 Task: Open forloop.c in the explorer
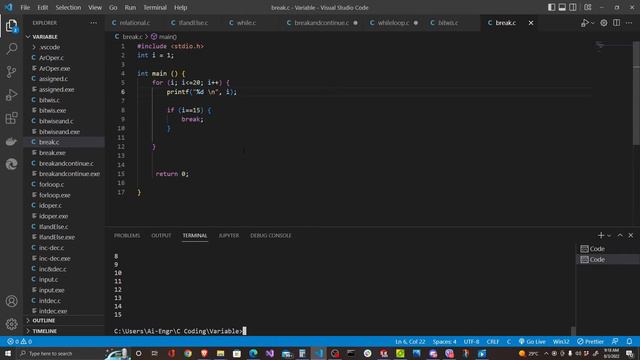(51, 184)
